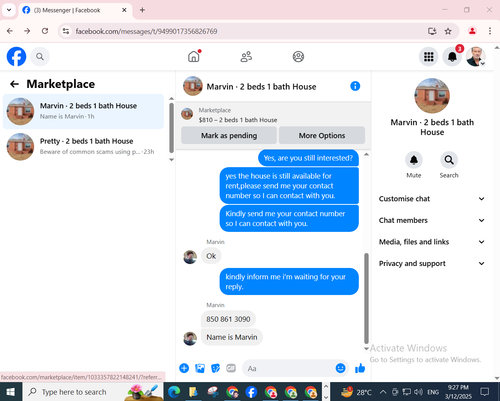Open the Groups icon in top navigation
The image size is (500, 401).
pyautogui.click(x=298, y=57)
